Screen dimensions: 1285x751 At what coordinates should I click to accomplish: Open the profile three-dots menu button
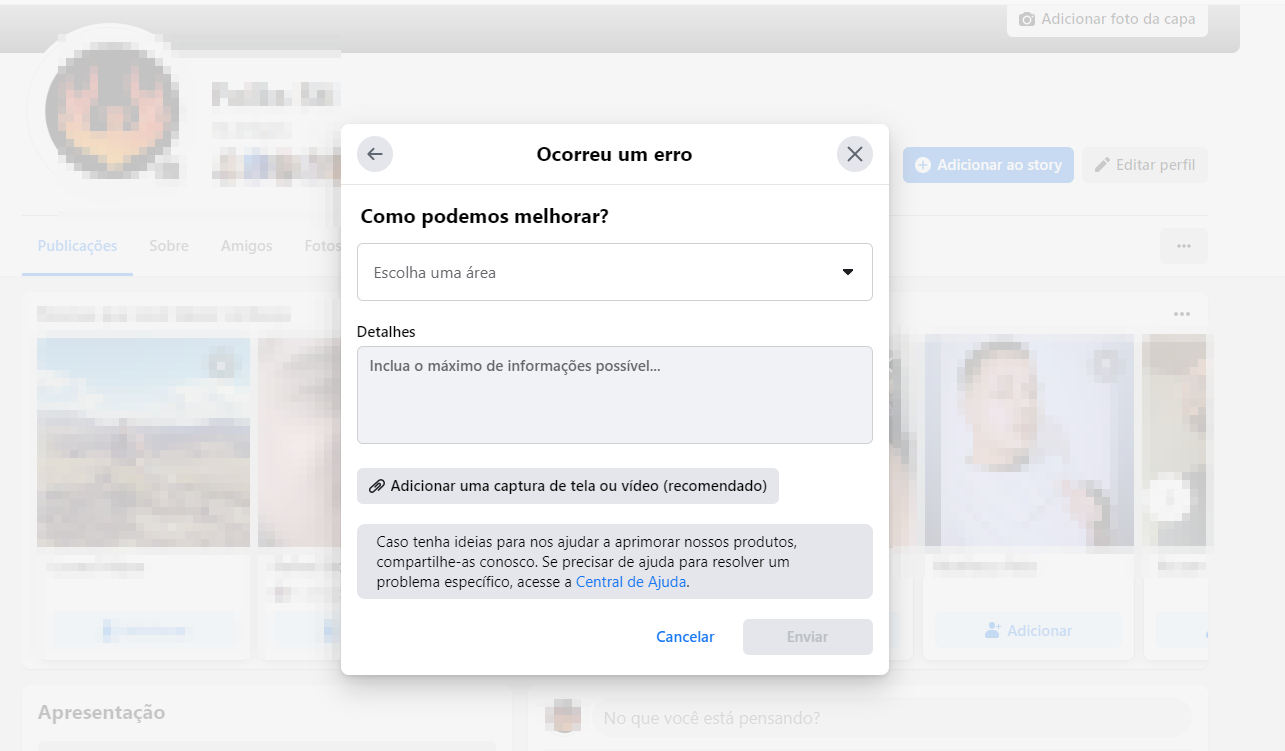[x=1183, y=246]
